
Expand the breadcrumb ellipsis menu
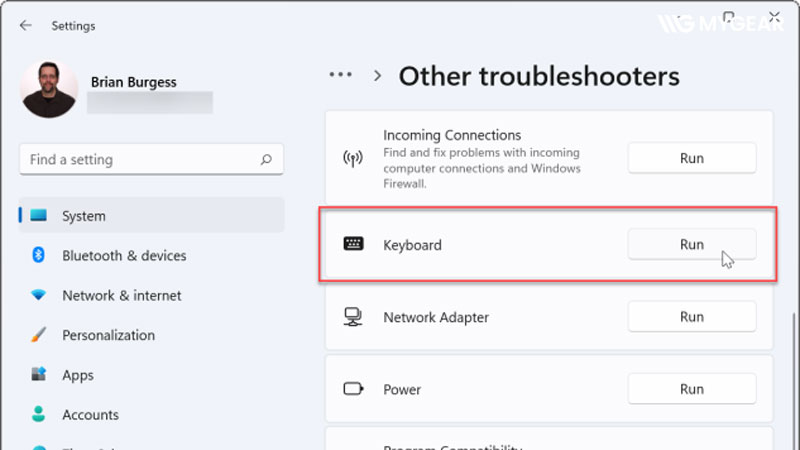click(341, 75)
